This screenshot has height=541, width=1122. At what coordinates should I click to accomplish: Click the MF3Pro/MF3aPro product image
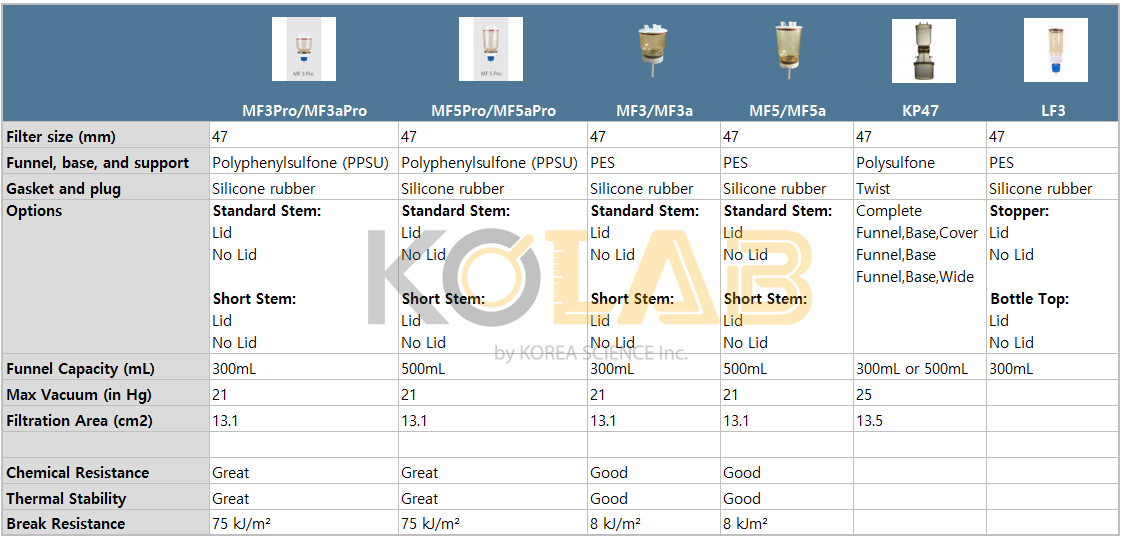click(x=303, y=49)
